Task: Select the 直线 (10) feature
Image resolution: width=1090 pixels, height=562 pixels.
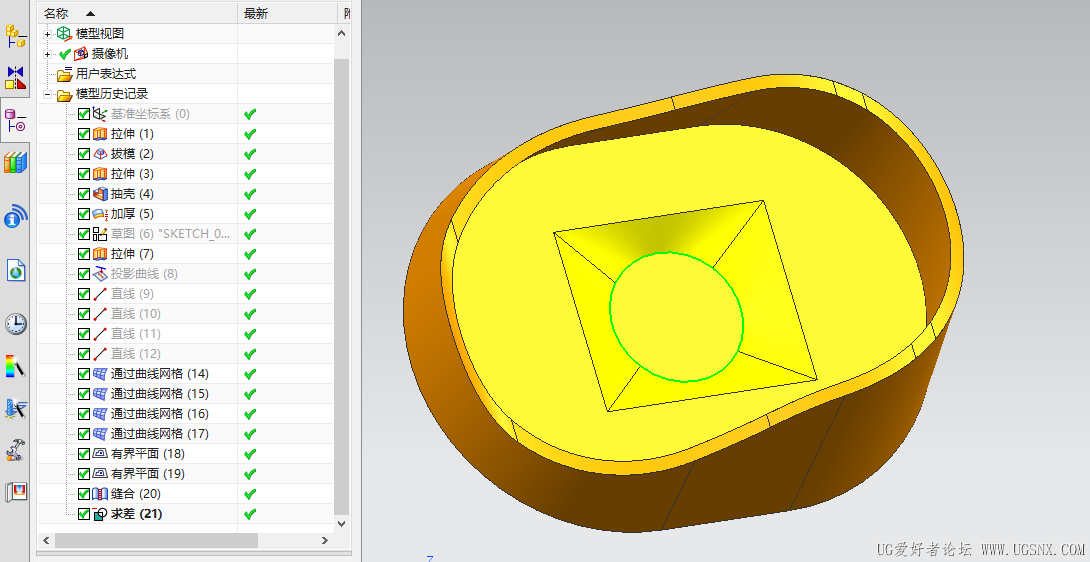Action: tap(136, 314)
